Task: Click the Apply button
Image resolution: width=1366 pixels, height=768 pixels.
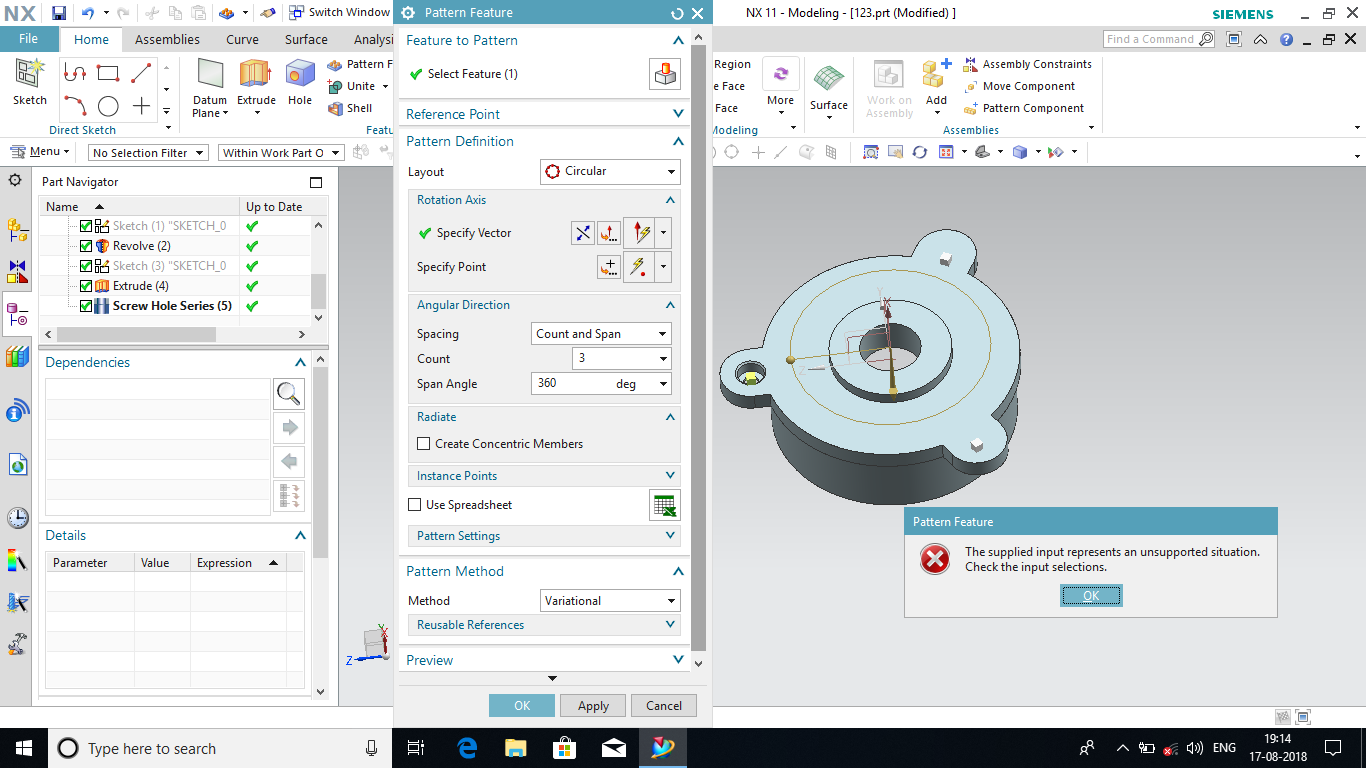Action: [593, 706]
